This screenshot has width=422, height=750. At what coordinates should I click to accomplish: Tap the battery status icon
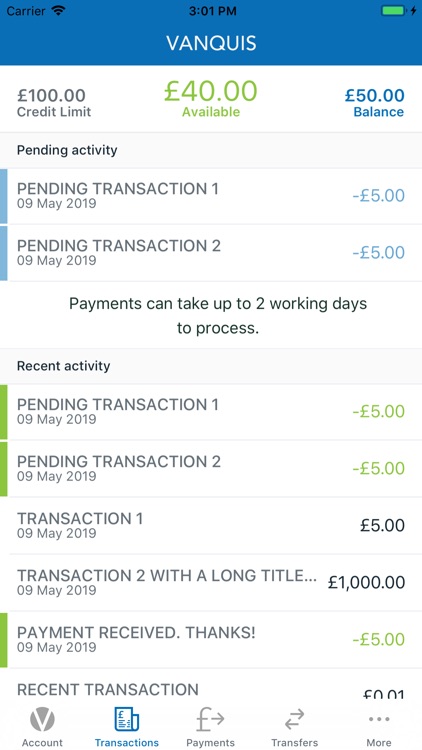[x=394, y=11]
